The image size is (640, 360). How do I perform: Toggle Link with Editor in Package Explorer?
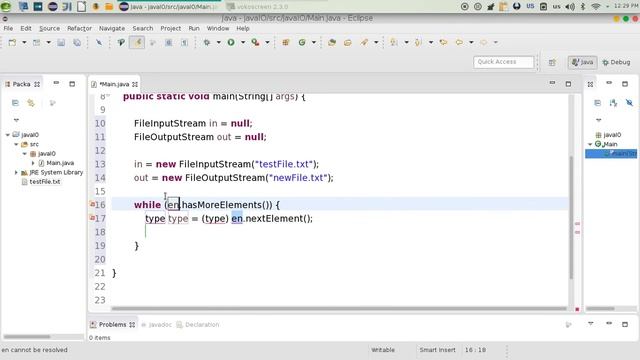pos(31,103)
